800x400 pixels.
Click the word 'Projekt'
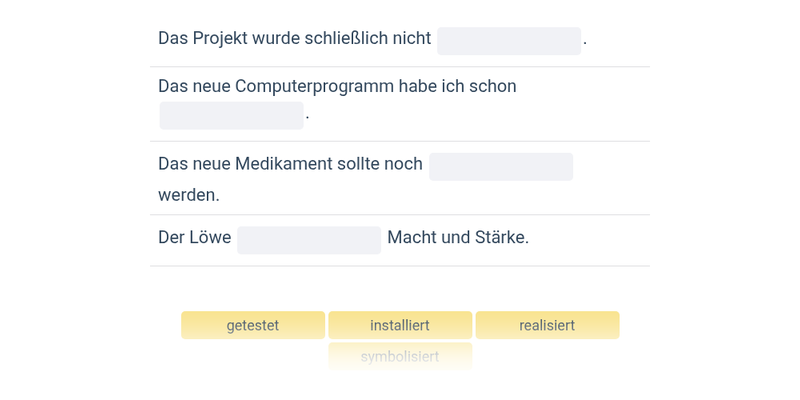click(226, 39)
